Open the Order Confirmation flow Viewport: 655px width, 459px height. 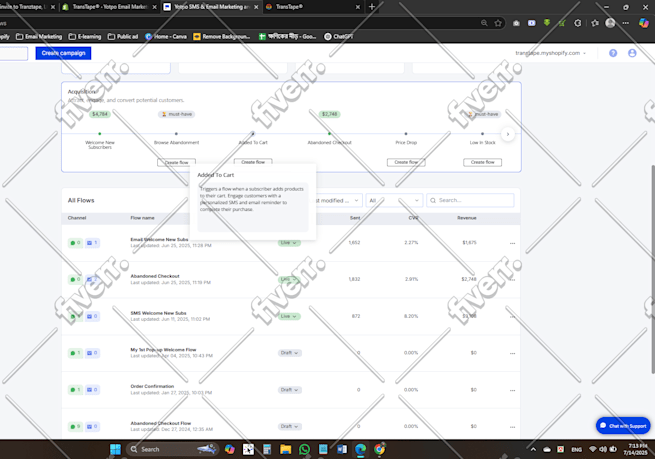pos(152,386)
